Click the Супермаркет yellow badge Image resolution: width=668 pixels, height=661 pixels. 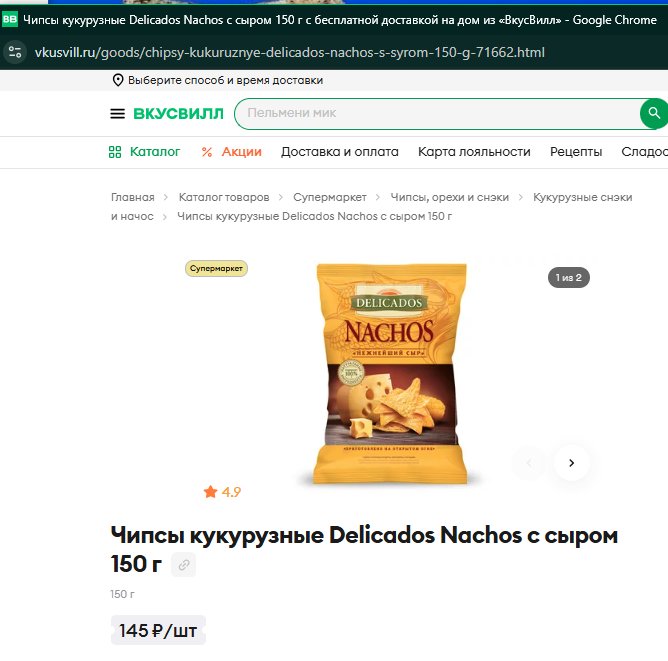point(216,268)
